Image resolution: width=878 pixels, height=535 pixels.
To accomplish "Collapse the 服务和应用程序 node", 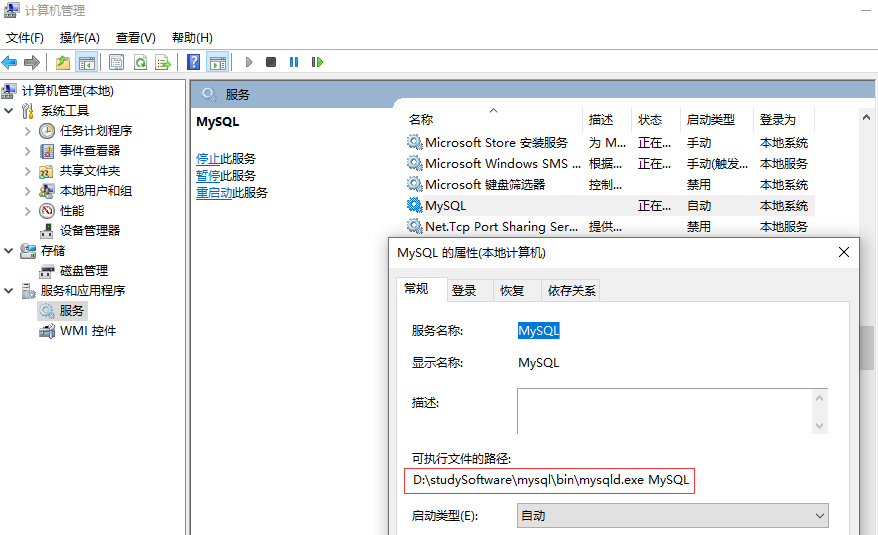I will pyautogui.click(x=8, y=291).
